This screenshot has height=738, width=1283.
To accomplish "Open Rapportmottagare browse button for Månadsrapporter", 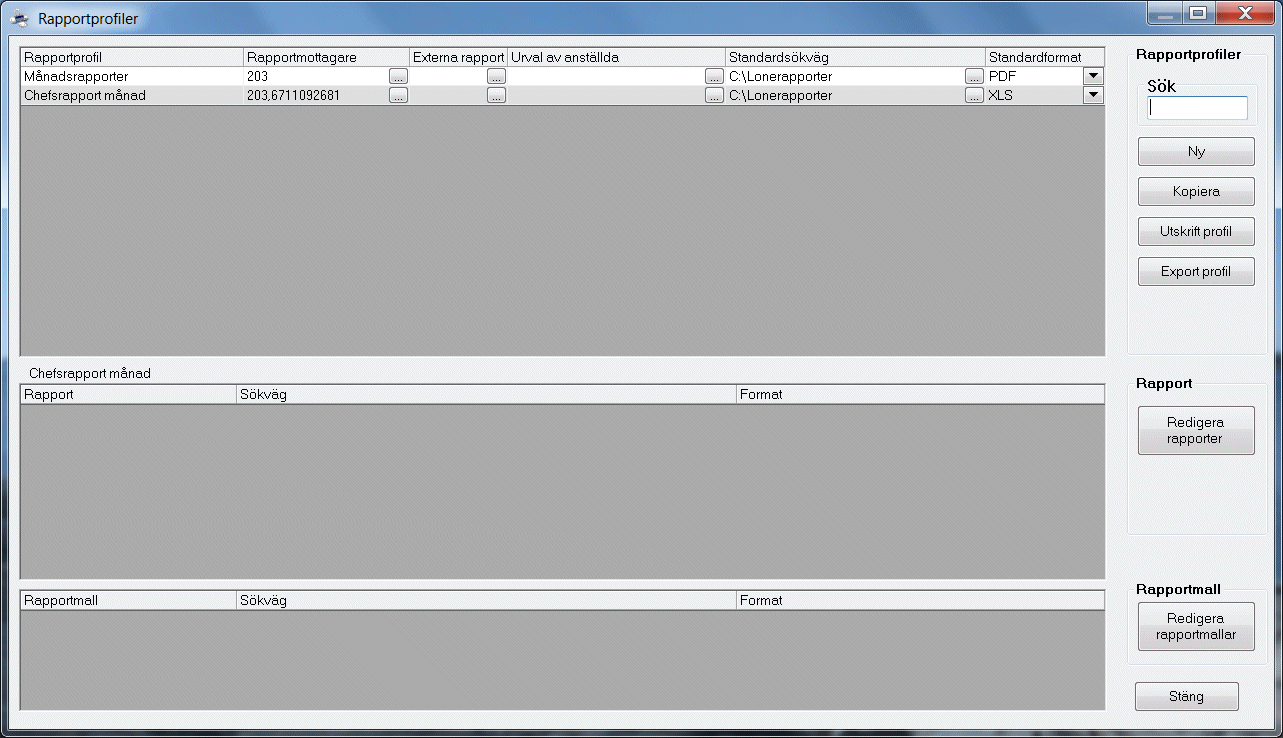I will (398, 76).
